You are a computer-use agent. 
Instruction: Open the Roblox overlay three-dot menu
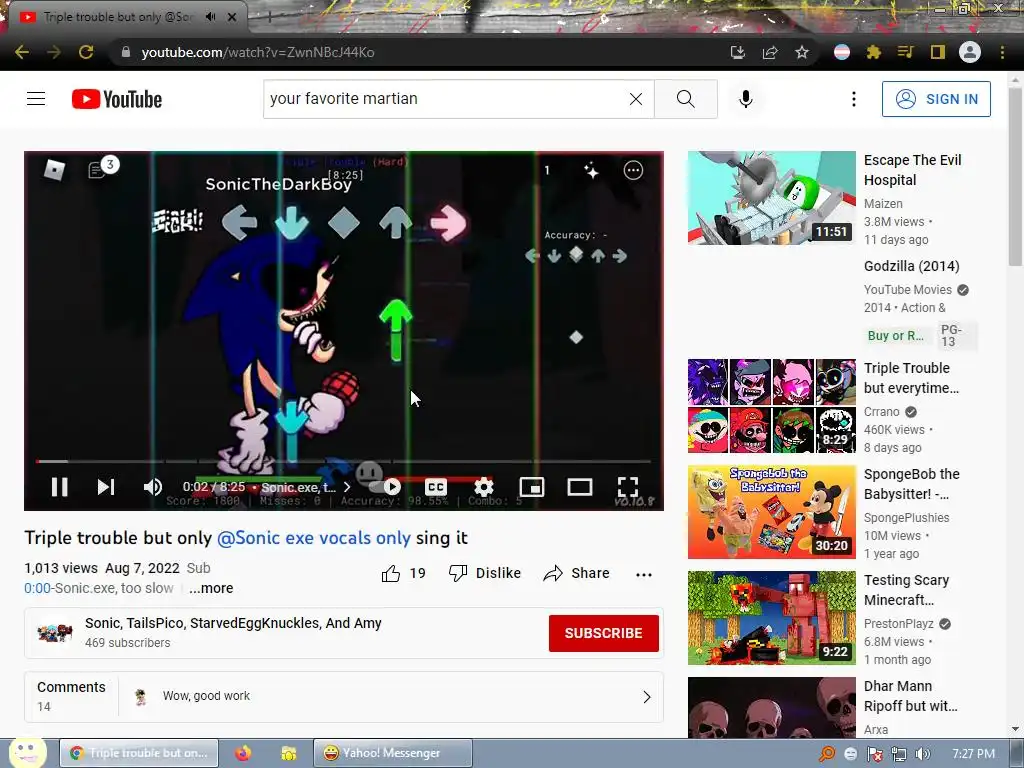tap(633, 170)
